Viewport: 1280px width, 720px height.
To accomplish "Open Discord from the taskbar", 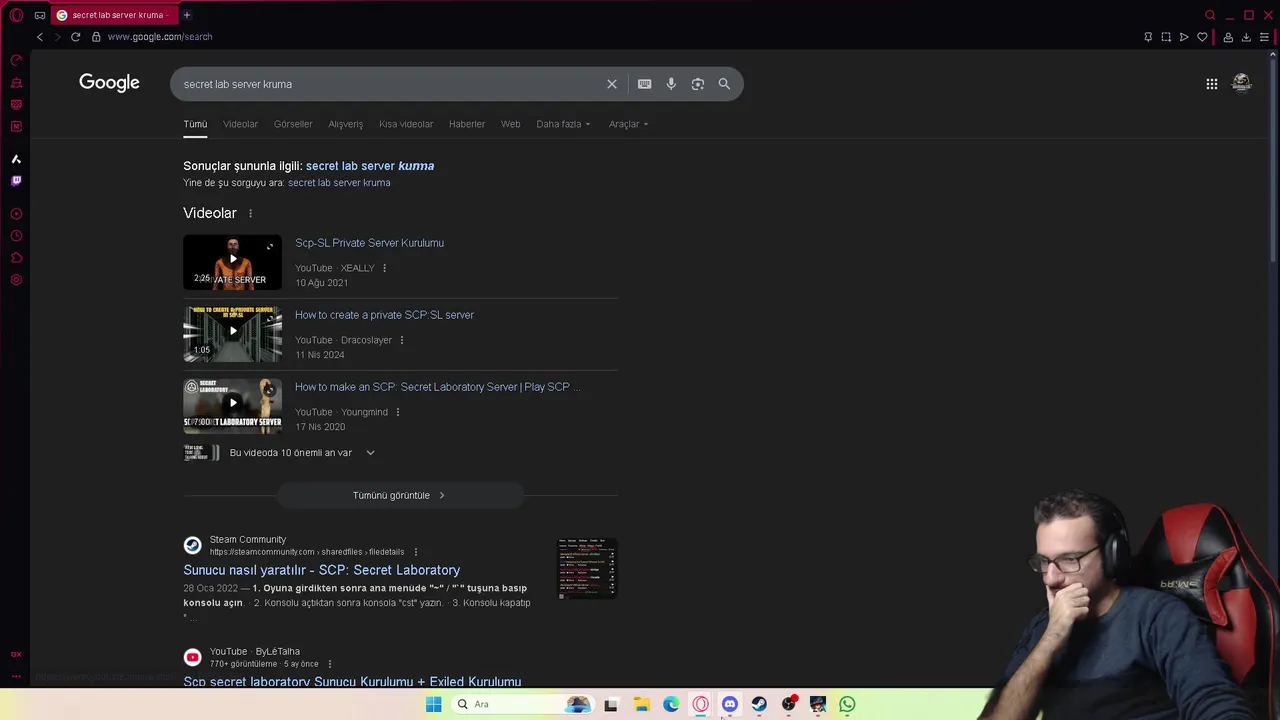I will (x=730, y=704).
